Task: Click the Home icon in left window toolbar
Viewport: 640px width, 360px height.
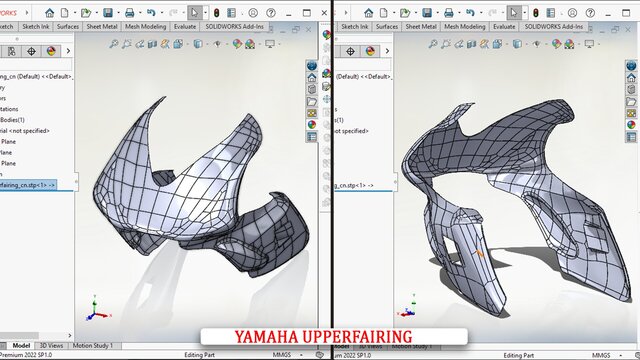Action: pyautogui.click(x=49, y=13)
